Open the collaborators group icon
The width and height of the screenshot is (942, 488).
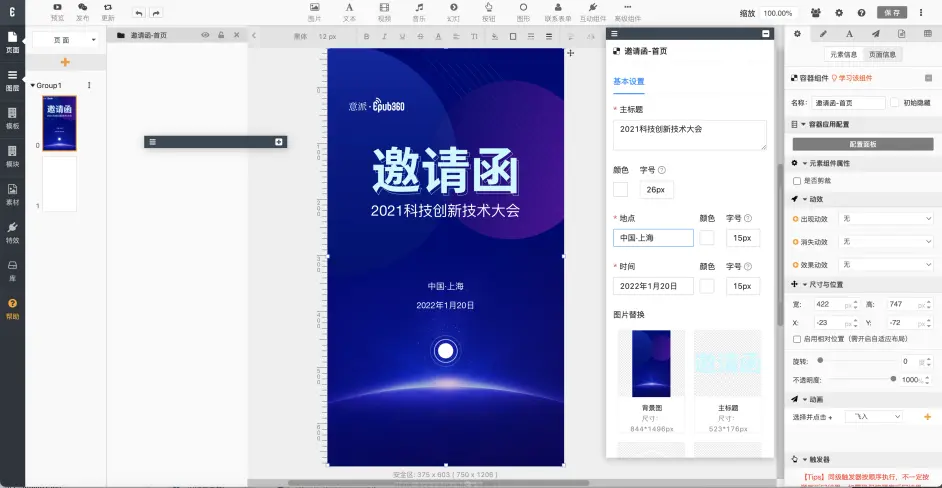tap(816, 13)
